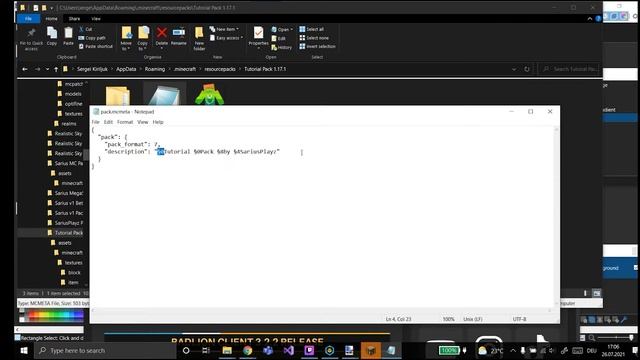
Task: Select the realms folder in tree
Action: (65, 124)
